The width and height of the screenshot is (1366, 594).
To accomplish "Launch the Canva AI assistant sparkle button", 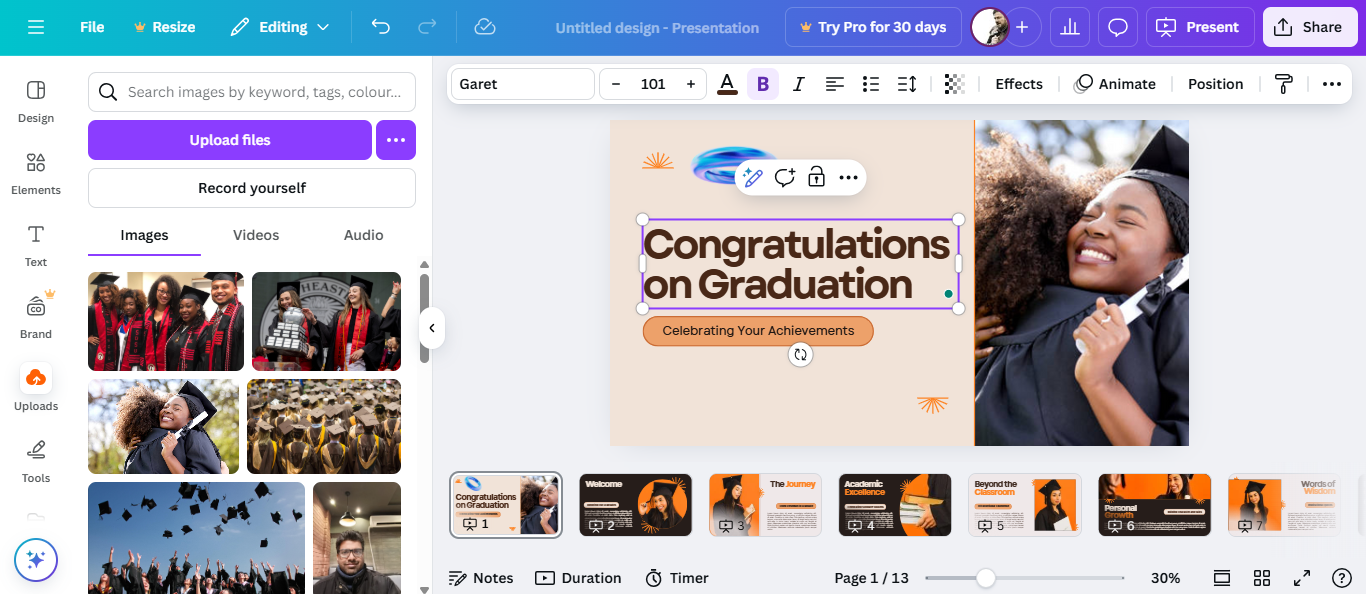I will [x=36, y=560].
